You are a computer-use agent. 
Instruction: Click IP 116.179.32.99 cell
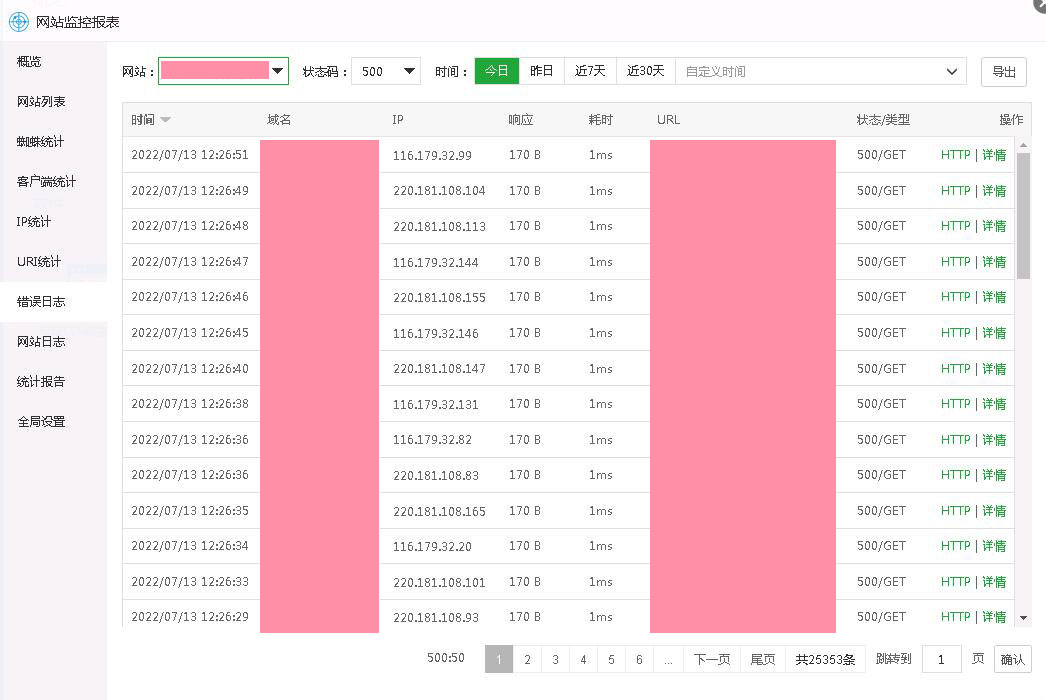click(x=432, y=155)
